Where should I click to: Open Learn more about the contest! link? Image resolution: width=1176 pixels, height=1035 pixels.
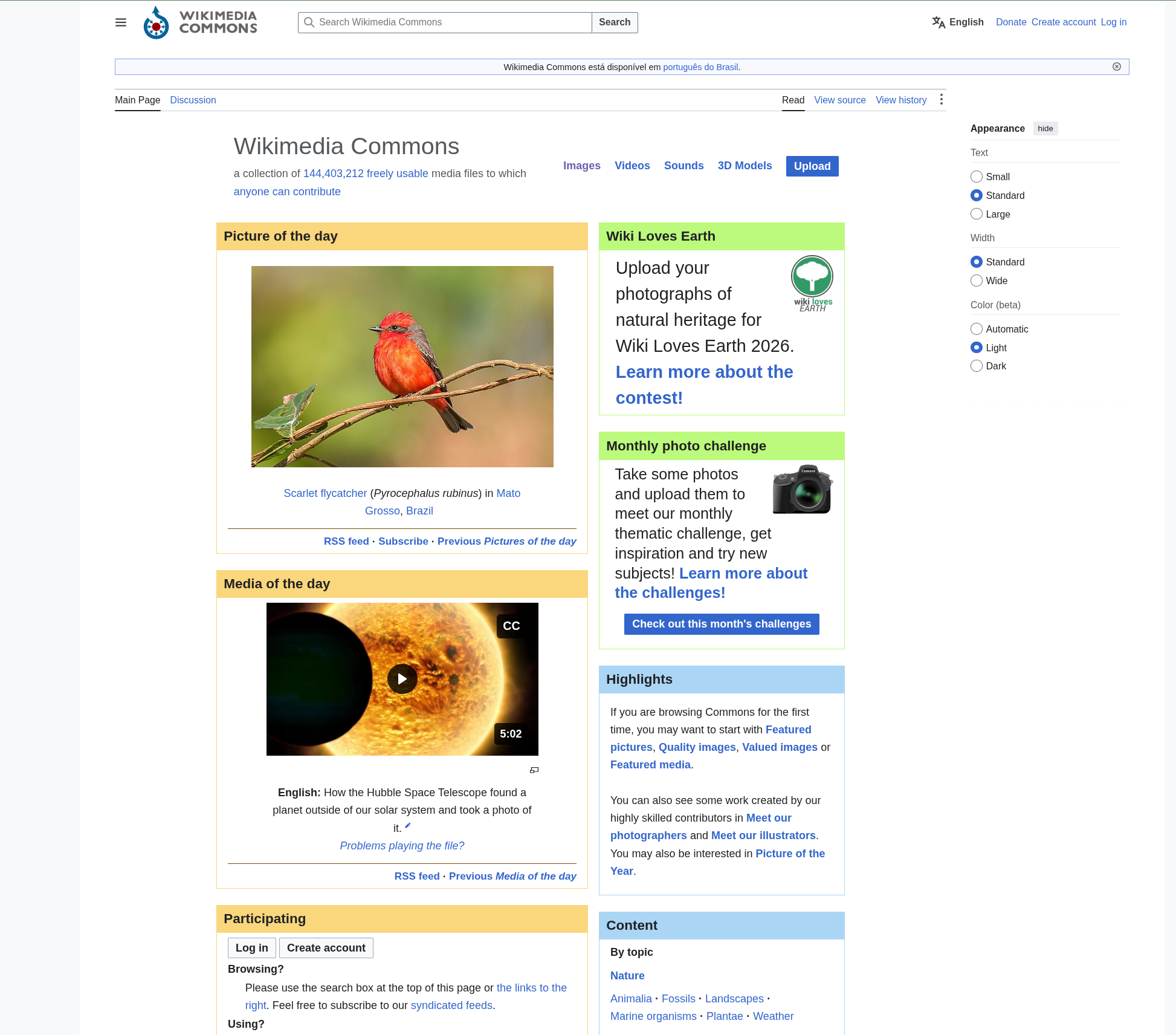[x=704, y=384]
